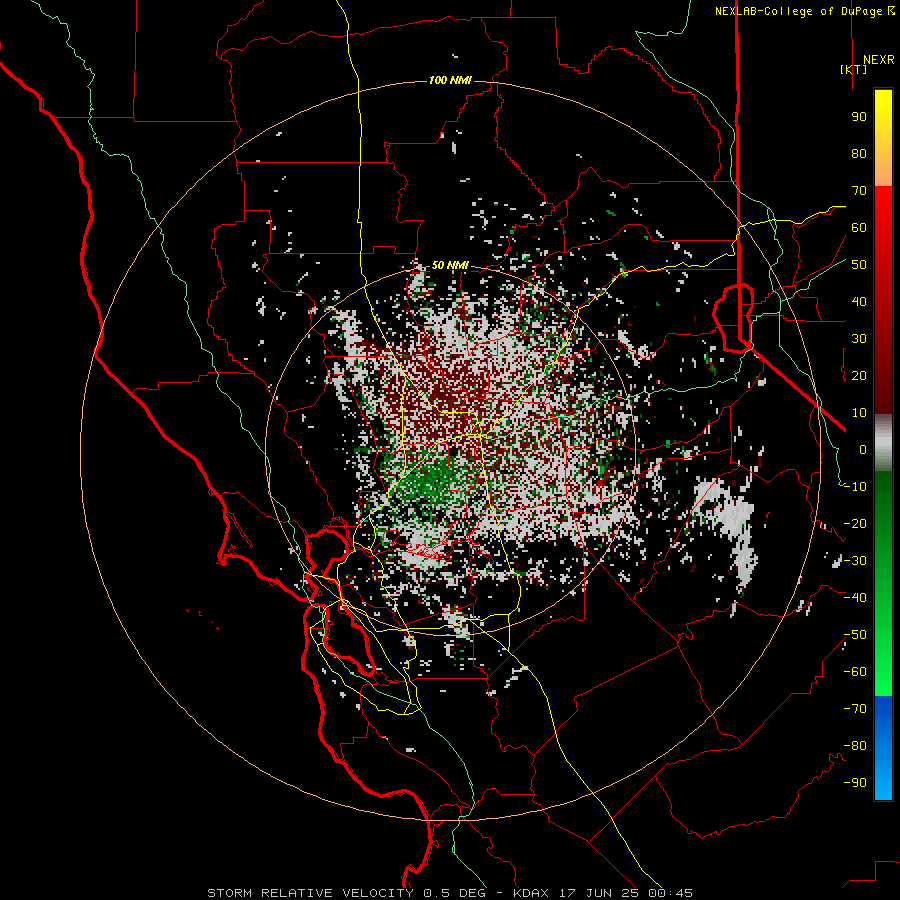Click the 50 value on the velocity scale
Screen dimensions: 900x900
pos(859,265)
